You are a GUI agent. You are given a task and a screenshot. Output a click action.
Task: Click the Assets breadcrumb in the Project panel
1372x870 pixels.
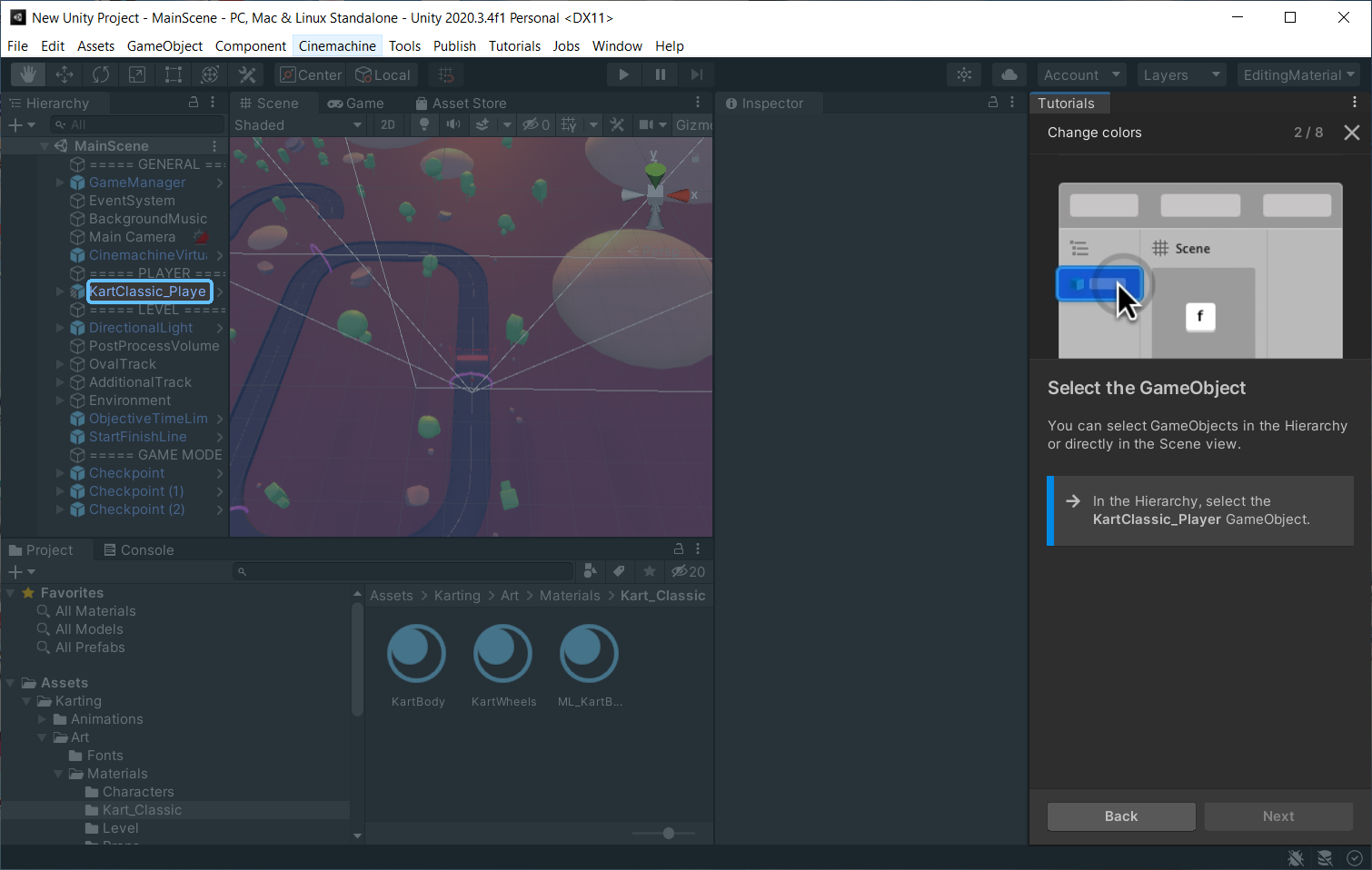(391, 595)
